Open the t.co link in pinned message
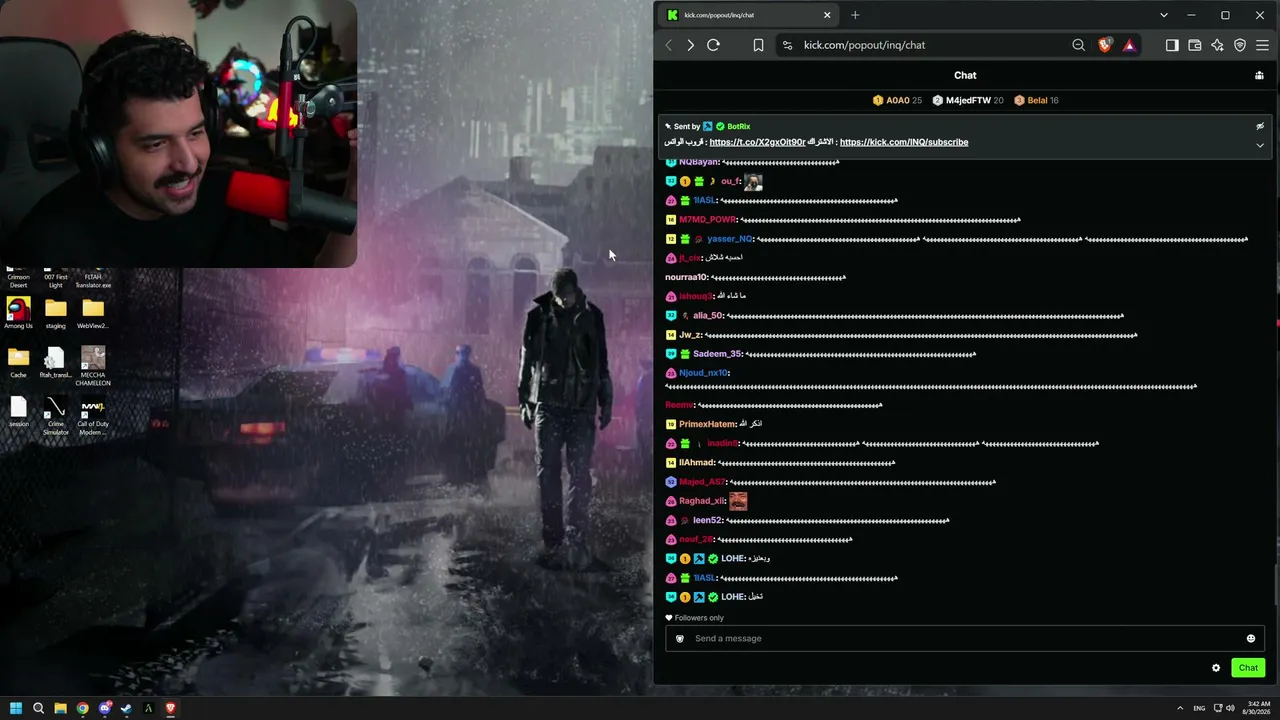This screenshot has height=720, width=1280. pyautogui.click(x=757, y=142)
